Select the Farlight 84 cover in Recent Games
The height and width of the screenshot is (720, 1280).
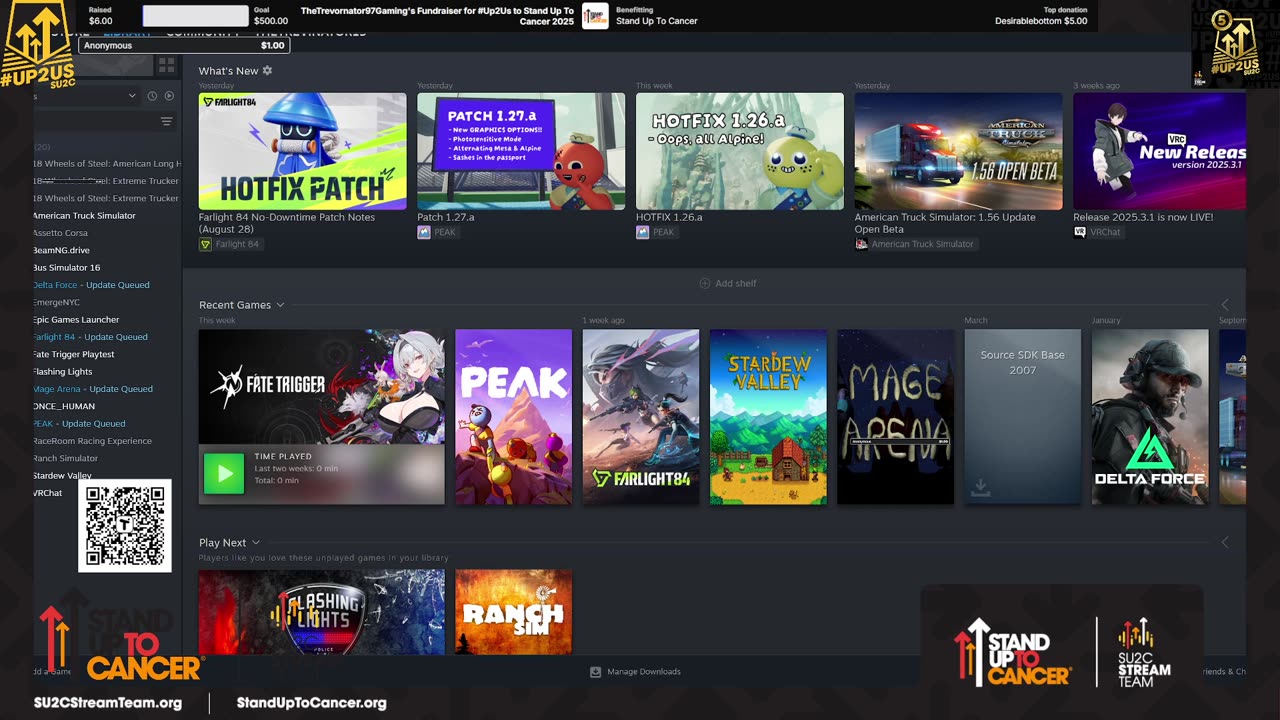[x=641, y=417]
